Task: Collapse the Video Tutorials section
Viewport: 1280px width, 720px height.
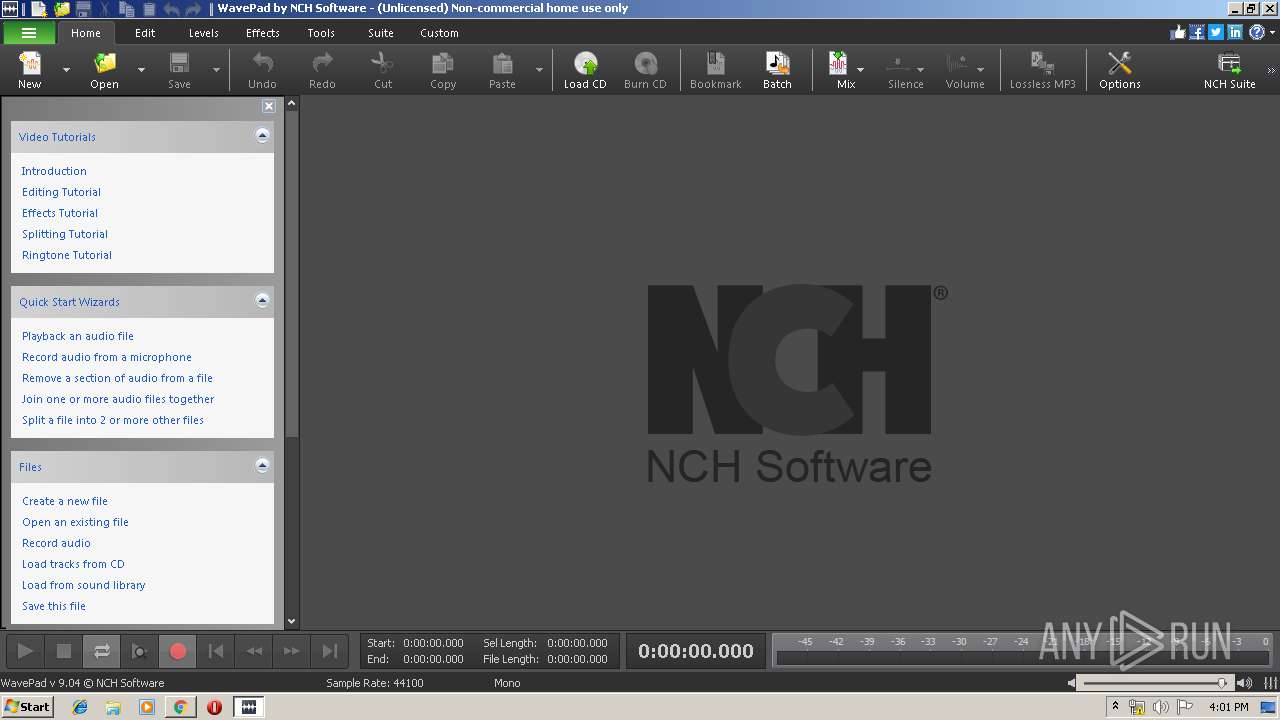Action: pos(262,135)
